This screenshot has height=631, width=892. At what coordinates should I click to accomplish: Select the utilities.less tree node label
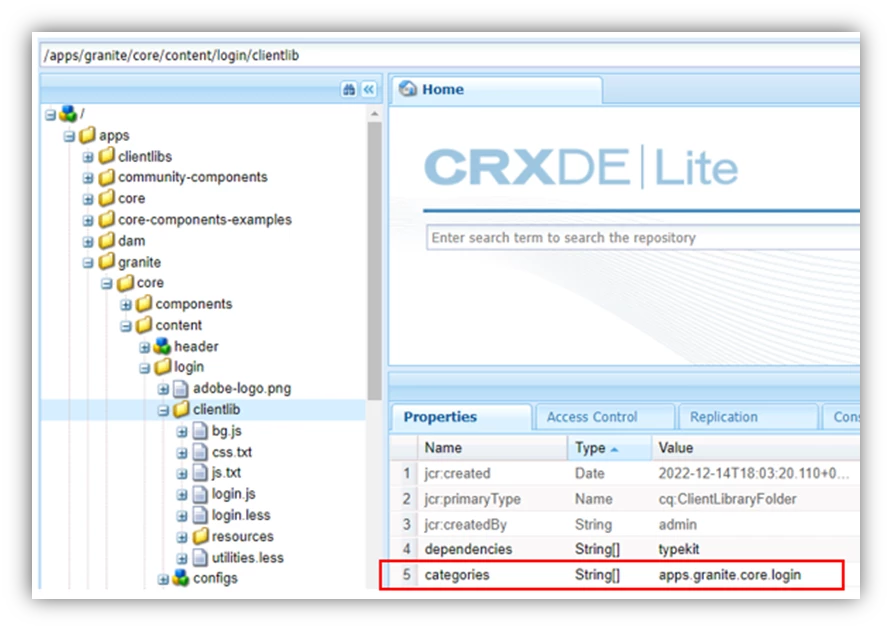coord(247,558)
